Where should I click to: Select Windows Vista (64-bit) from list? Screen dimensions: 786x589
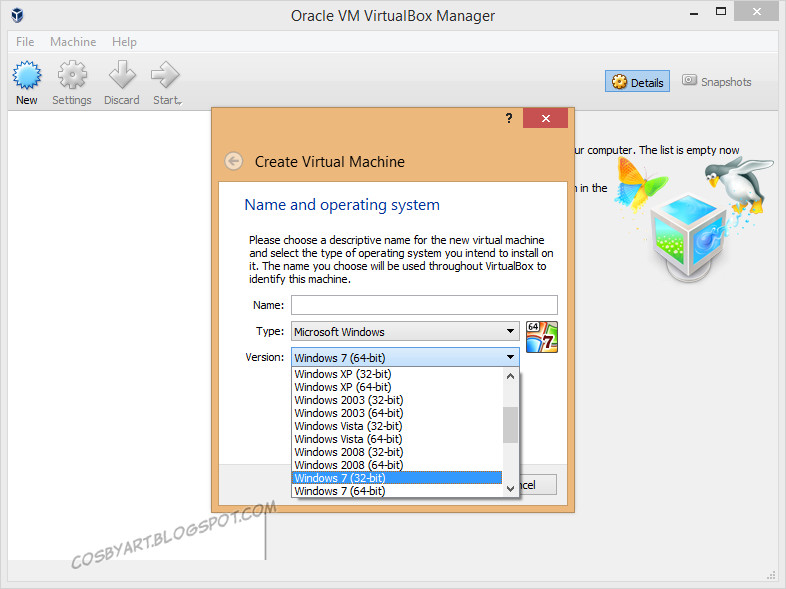pyautogui.click(x=397, y=439)
